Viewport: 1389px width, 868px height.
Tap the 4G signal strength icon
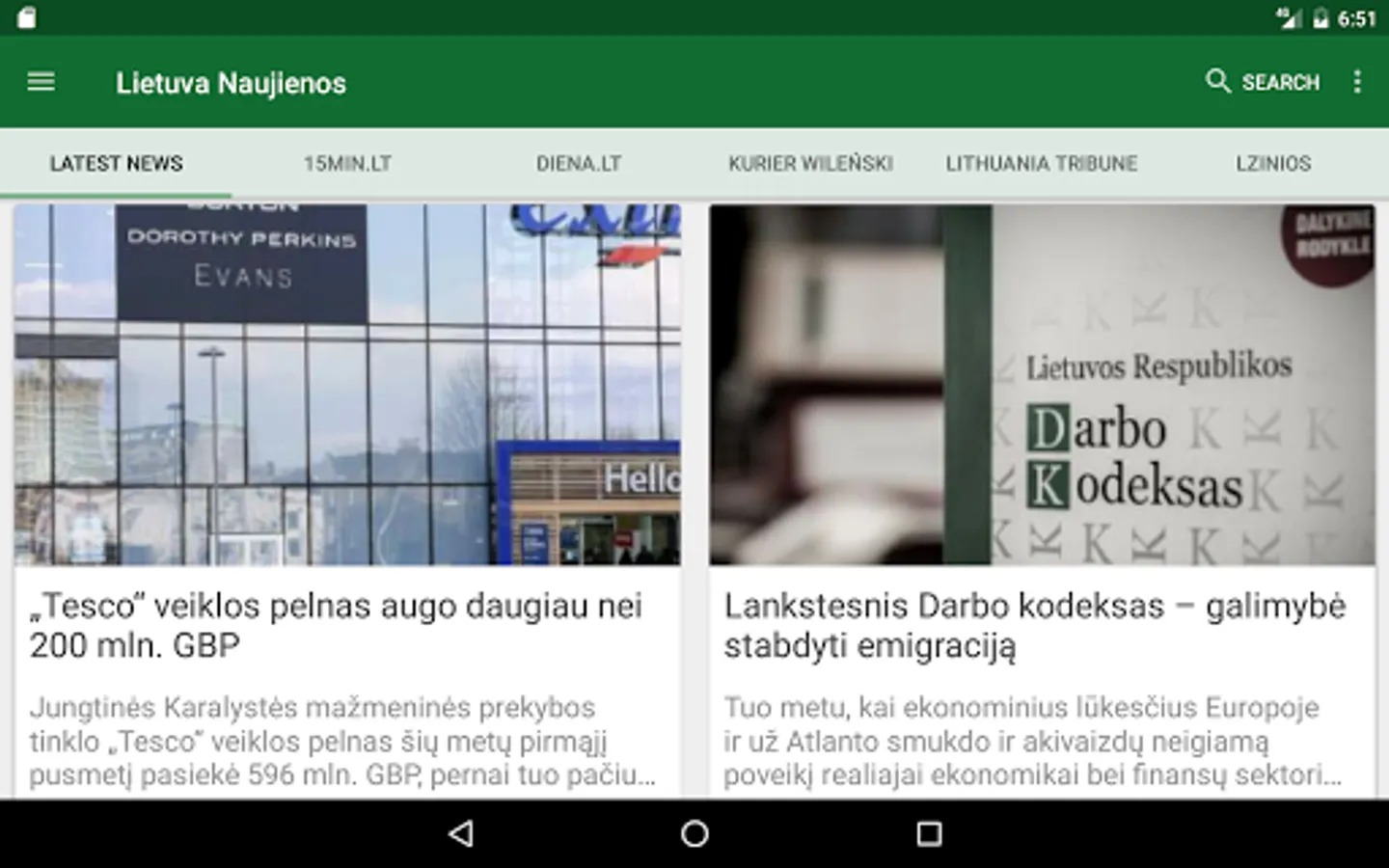click(x=1289, y=18)
